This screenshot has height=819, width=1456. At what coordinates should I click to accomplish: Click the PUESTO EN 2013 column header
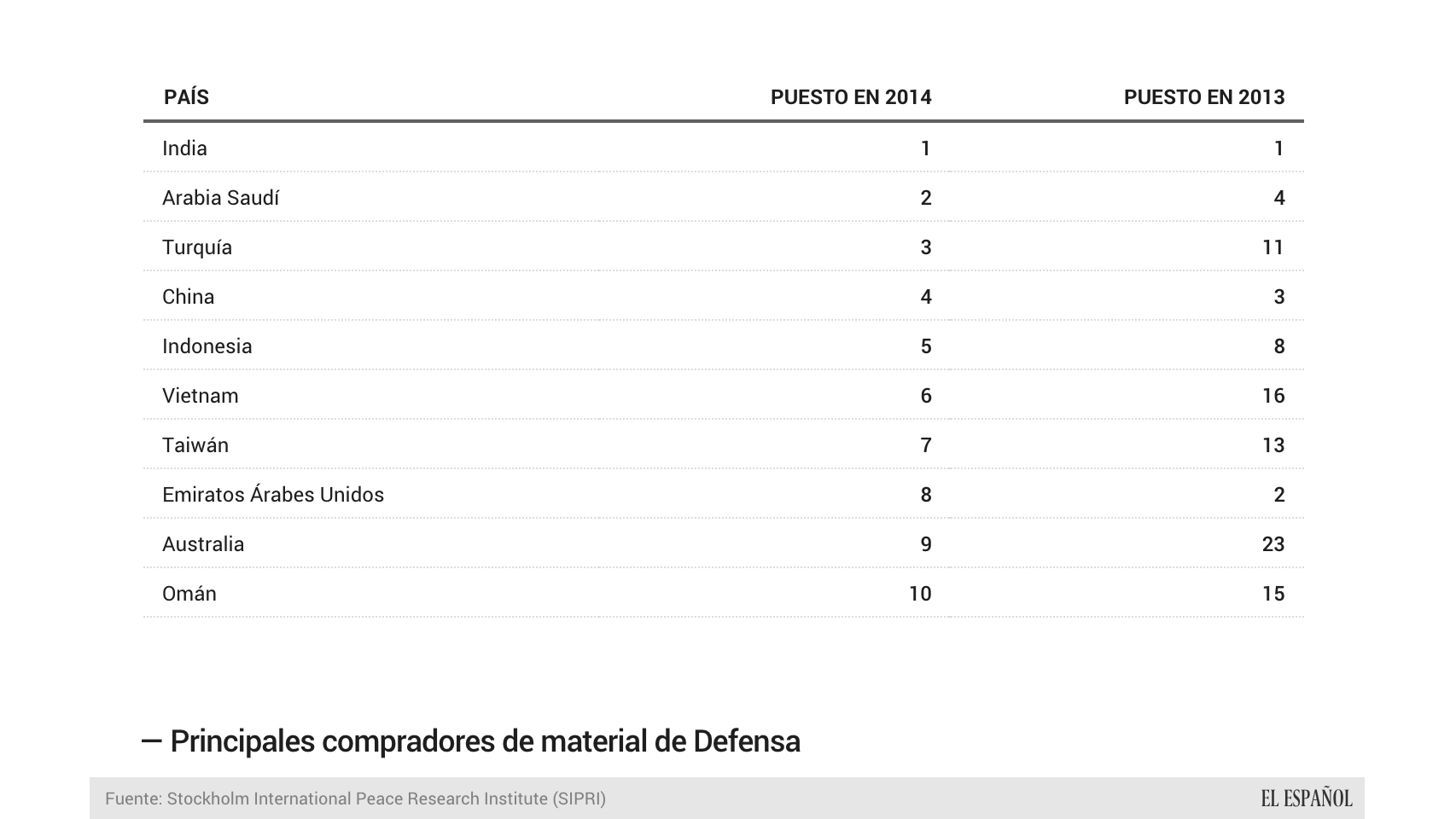pyautogui.click(x=1203, y=97)
